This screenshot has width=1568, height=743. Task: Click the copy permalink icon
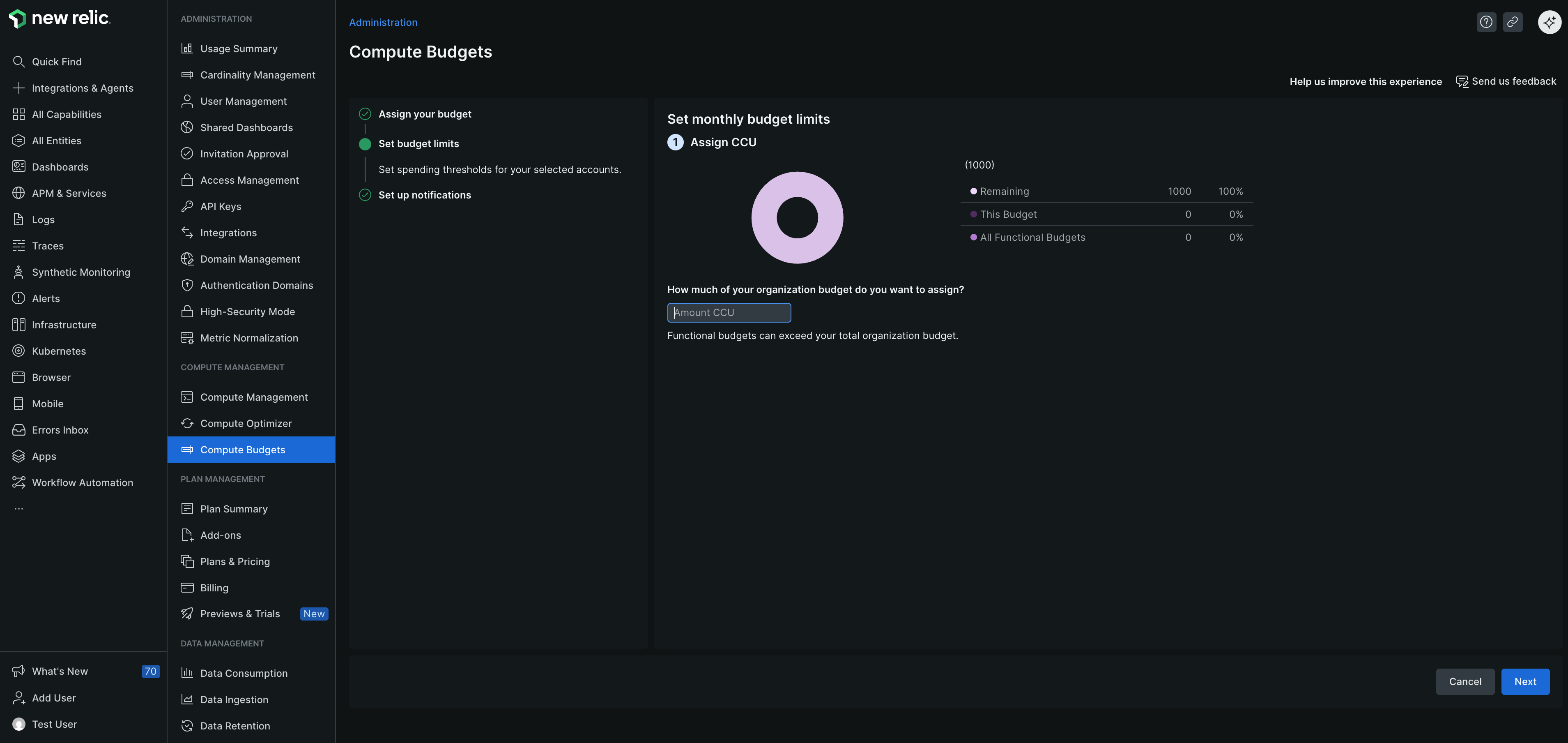(1513, 22)
